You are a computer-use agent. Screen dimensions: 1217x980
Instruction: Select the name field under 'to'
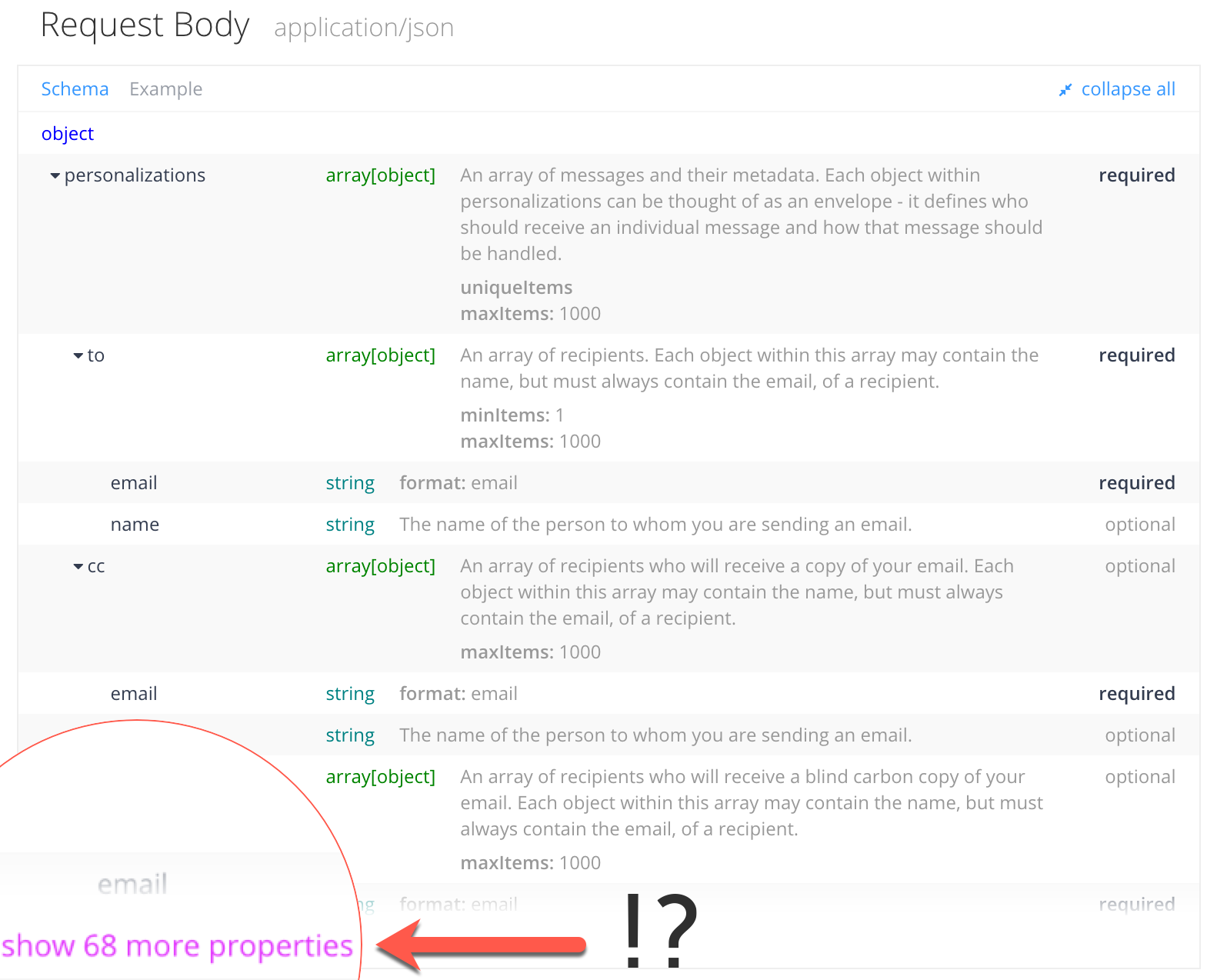135,525
